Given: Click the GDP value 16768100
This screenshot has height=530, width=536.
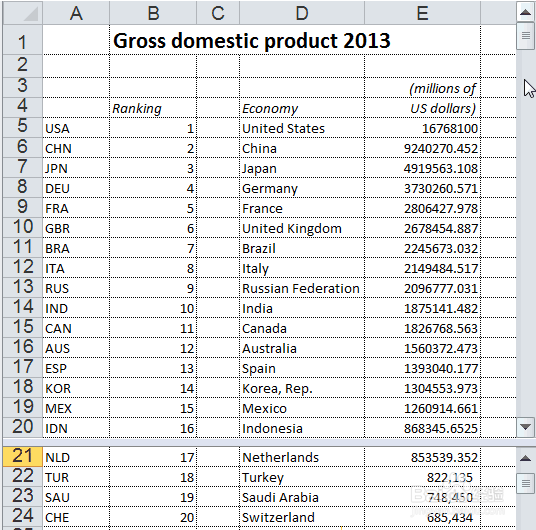Looking at the screenshot, I should click(x=423, y=128).
